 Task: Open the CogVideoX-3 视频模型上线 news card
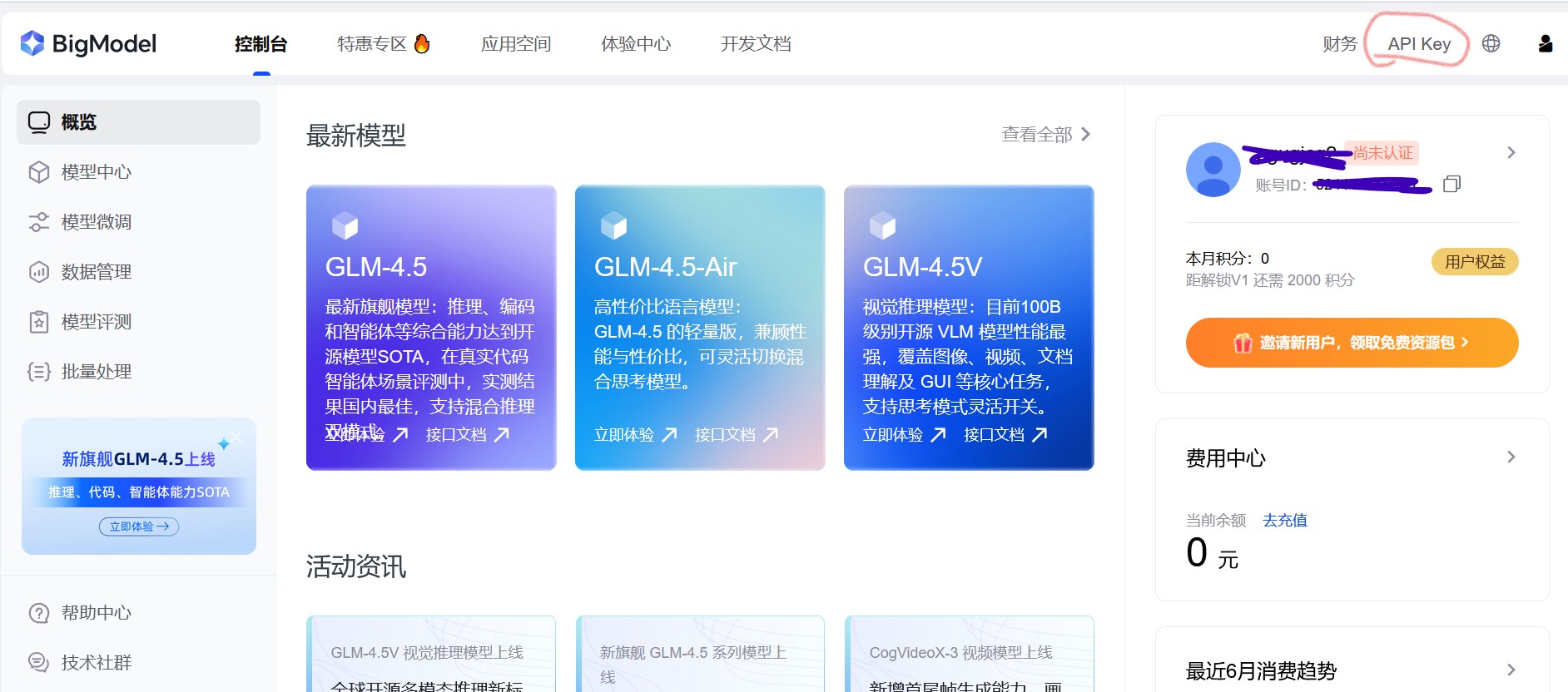(969, 654)
